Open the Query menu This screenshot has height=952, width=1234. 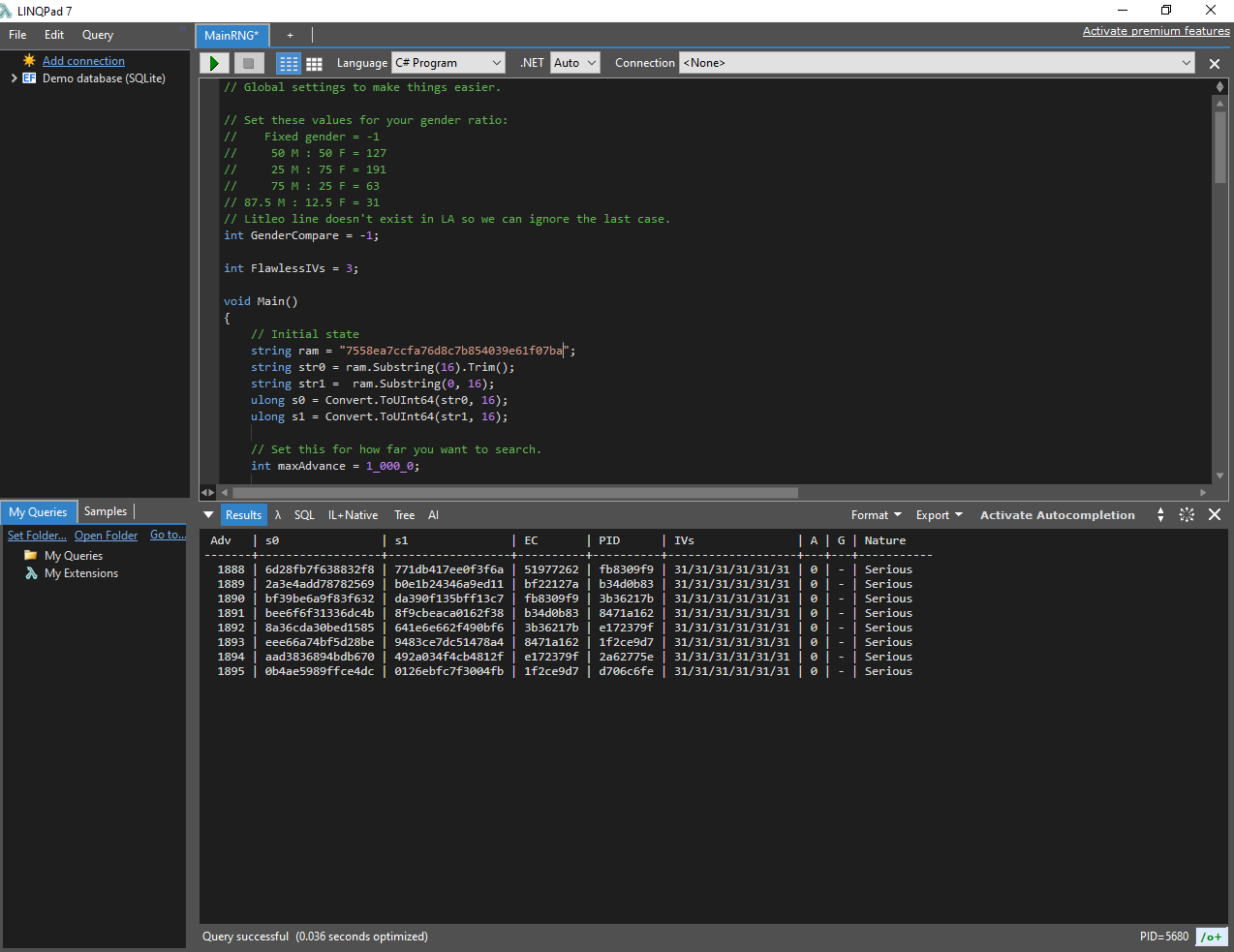click(98, 35)
